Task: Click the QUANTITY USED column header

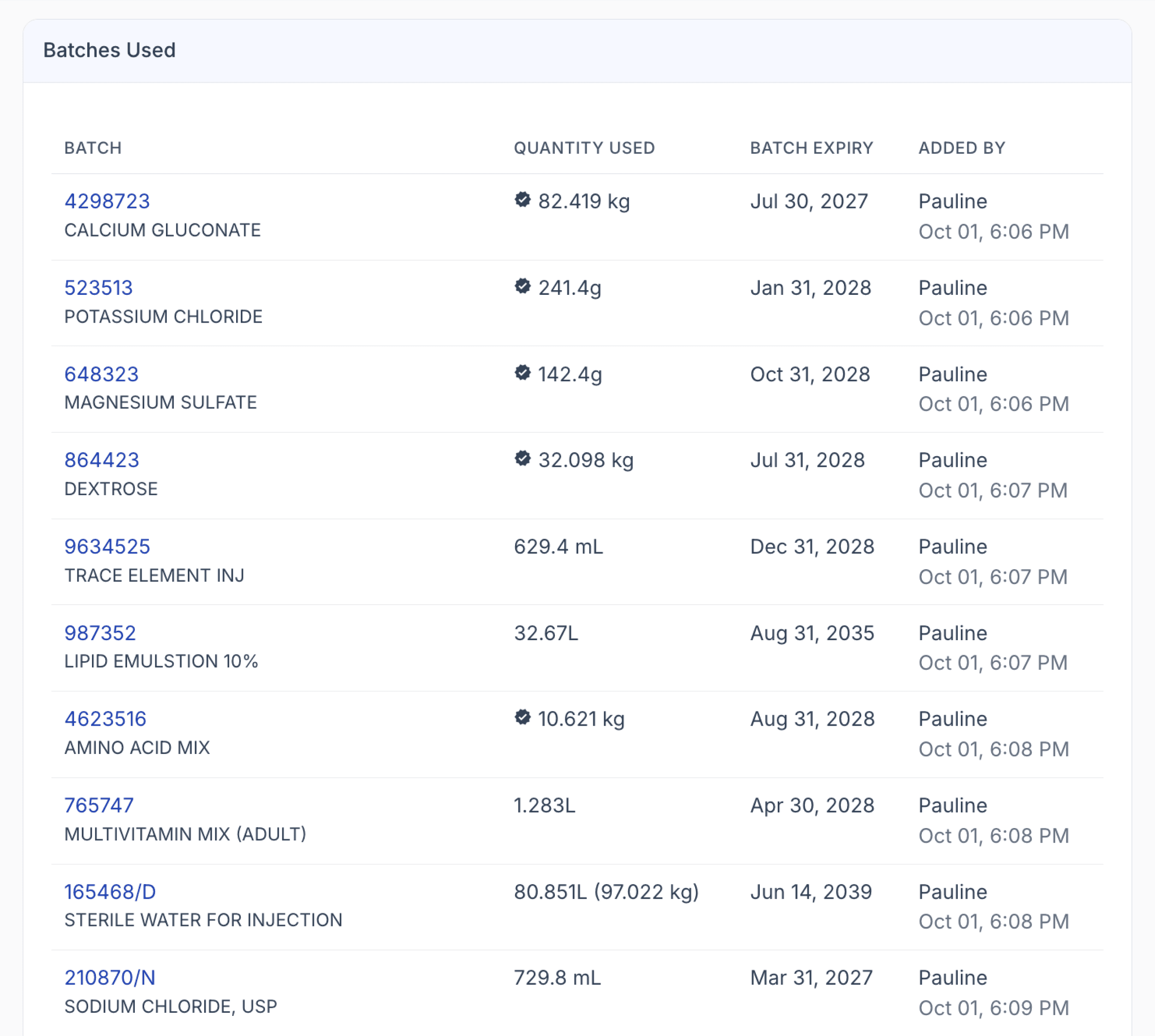Action: click(x=584, y=148)
